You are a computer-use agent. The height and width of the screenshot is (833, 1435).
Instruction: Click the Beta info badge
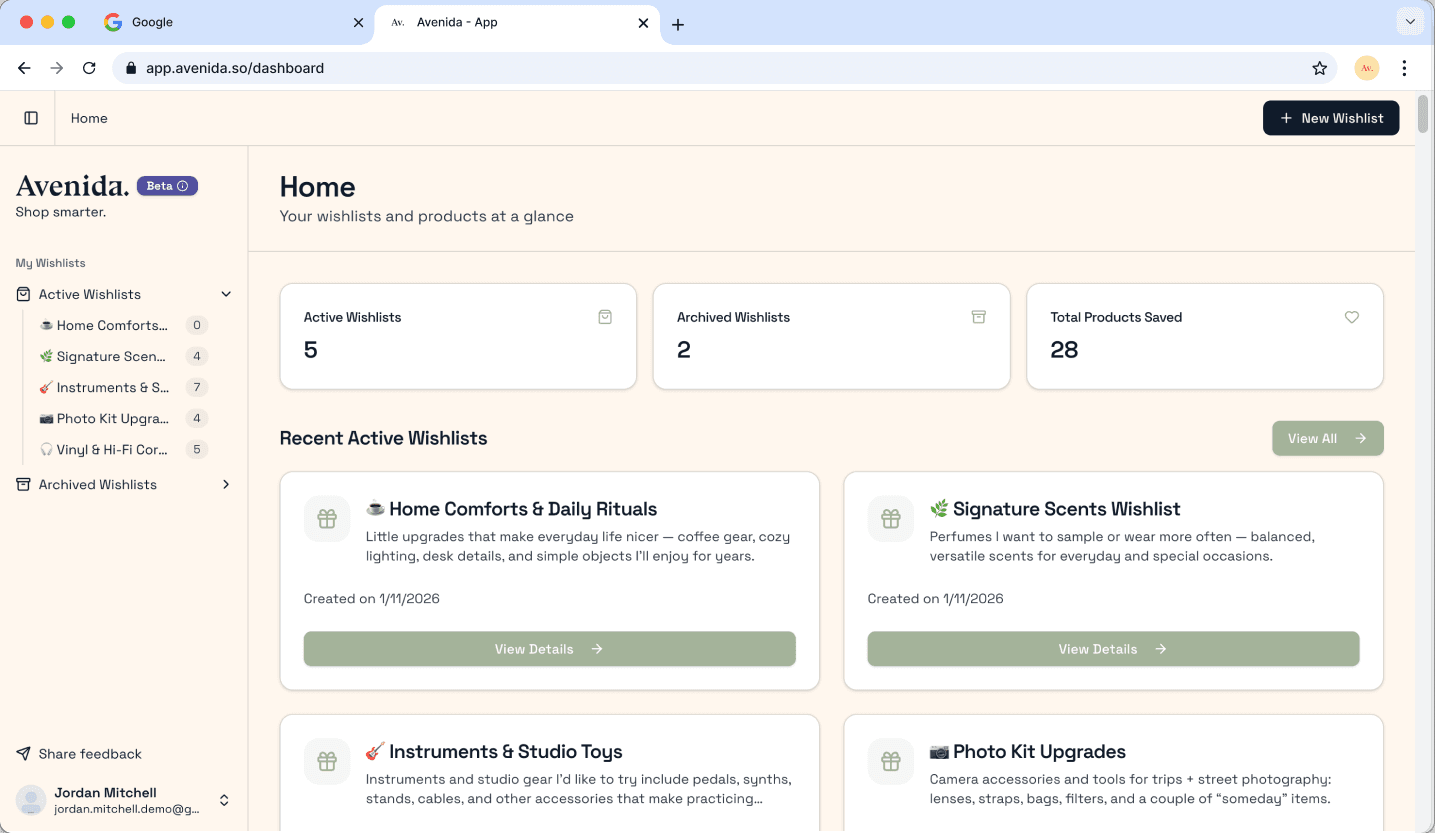pos(167,186)
